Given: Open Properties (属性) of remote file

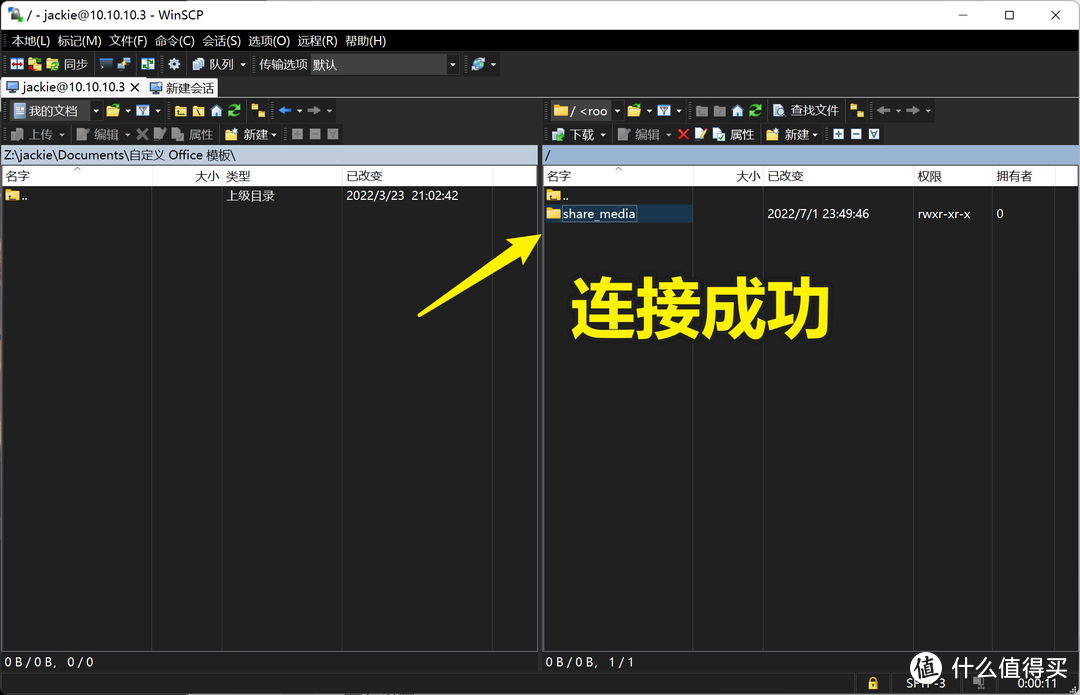Looking at the screenshot, I should (x=735, y=133).
